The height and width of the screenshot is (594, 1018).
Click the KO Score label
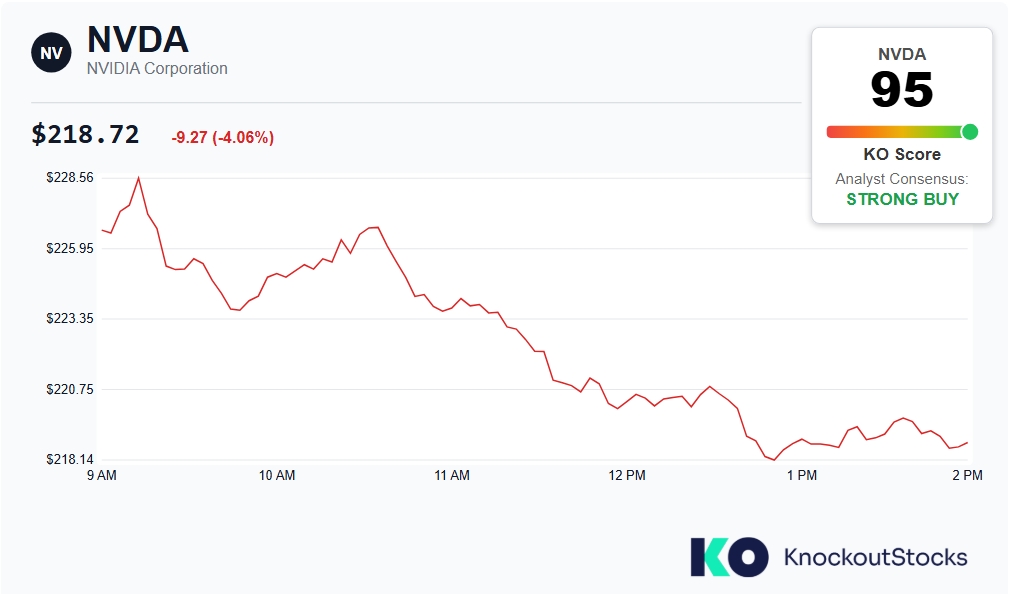pyautogui.click(x=902, y=154)
